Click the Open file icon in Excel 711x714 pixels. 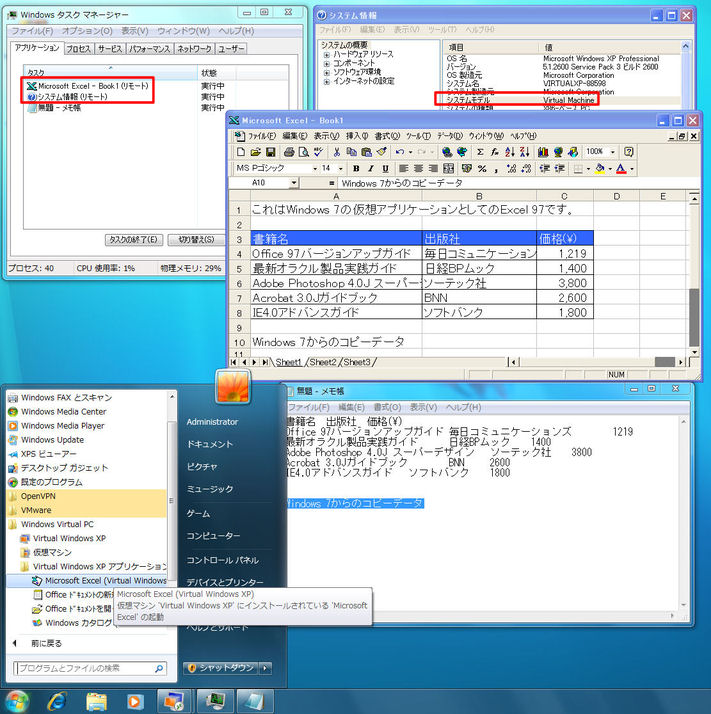256,152
